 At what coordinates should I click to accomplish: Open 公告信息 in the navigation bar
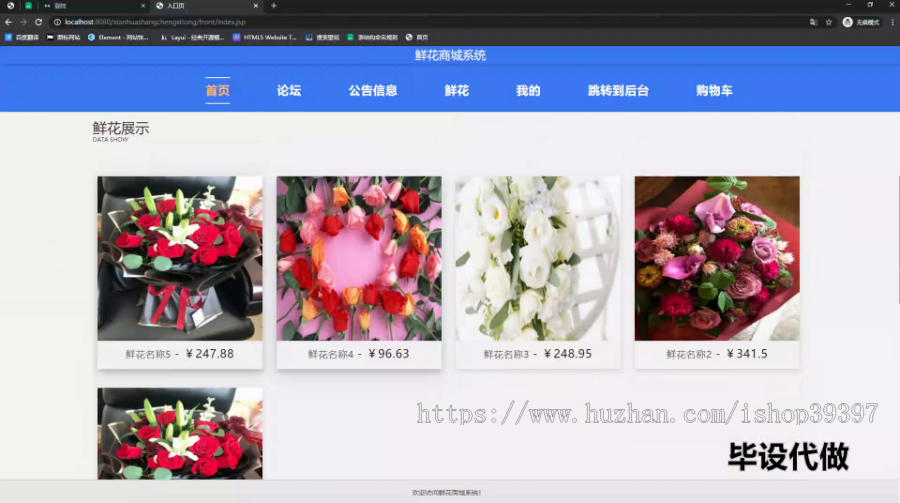(x=373, y=90)
